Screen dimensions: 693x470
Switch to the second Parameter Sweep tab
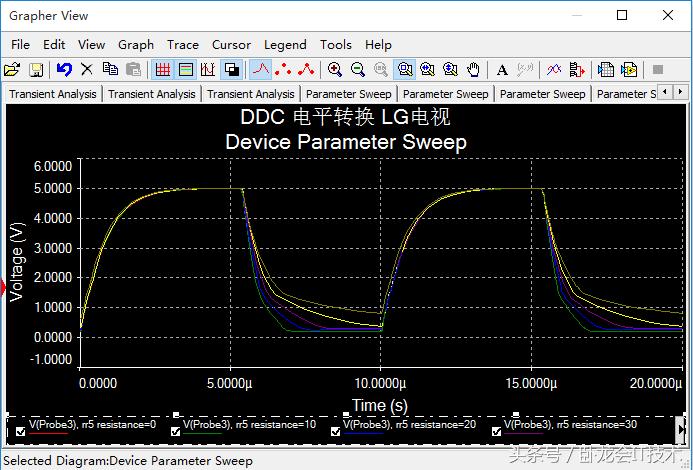click(446, 94)
